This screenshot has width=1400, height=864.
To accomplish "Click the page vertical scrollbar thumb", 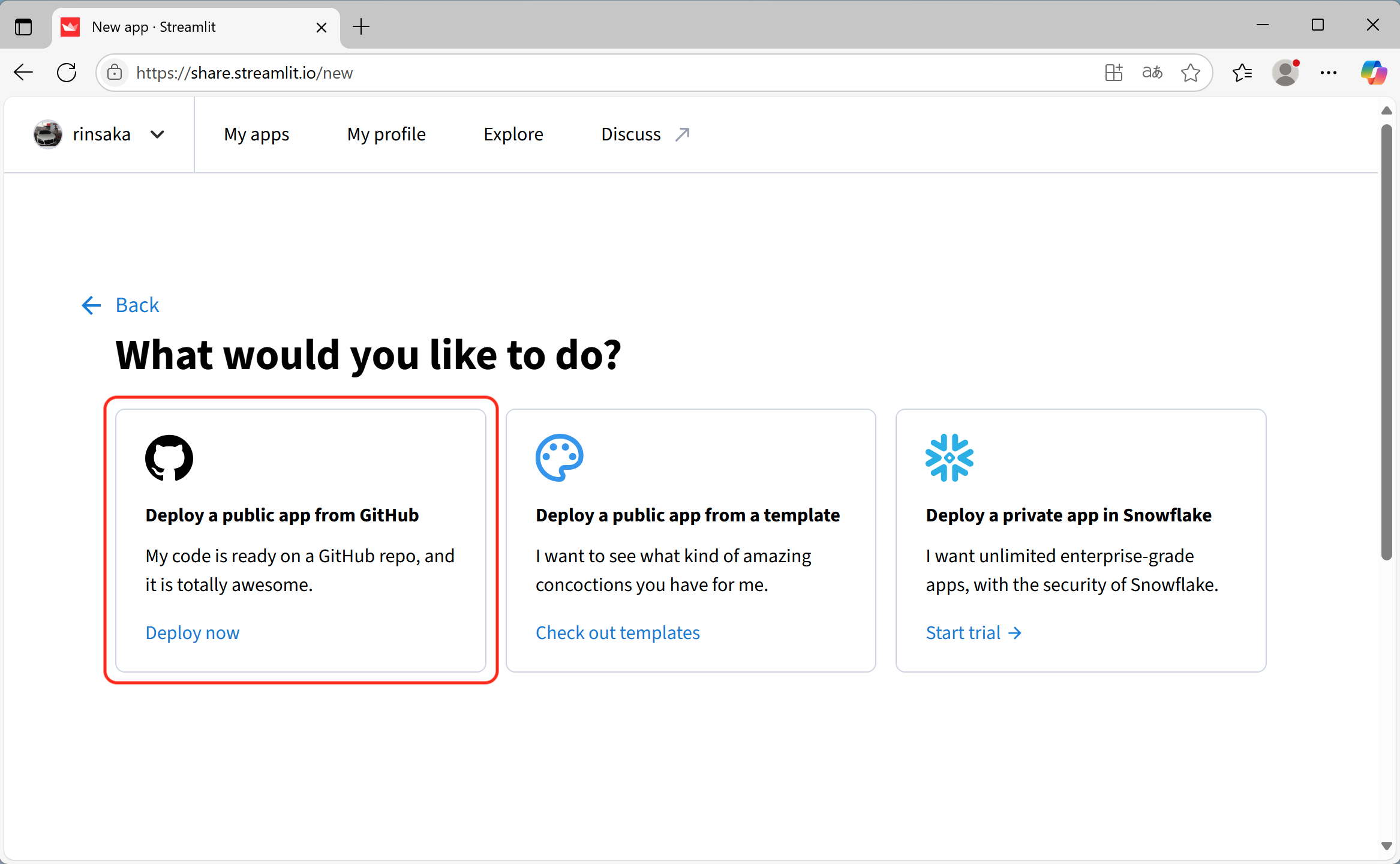I will click(1386, 342).
